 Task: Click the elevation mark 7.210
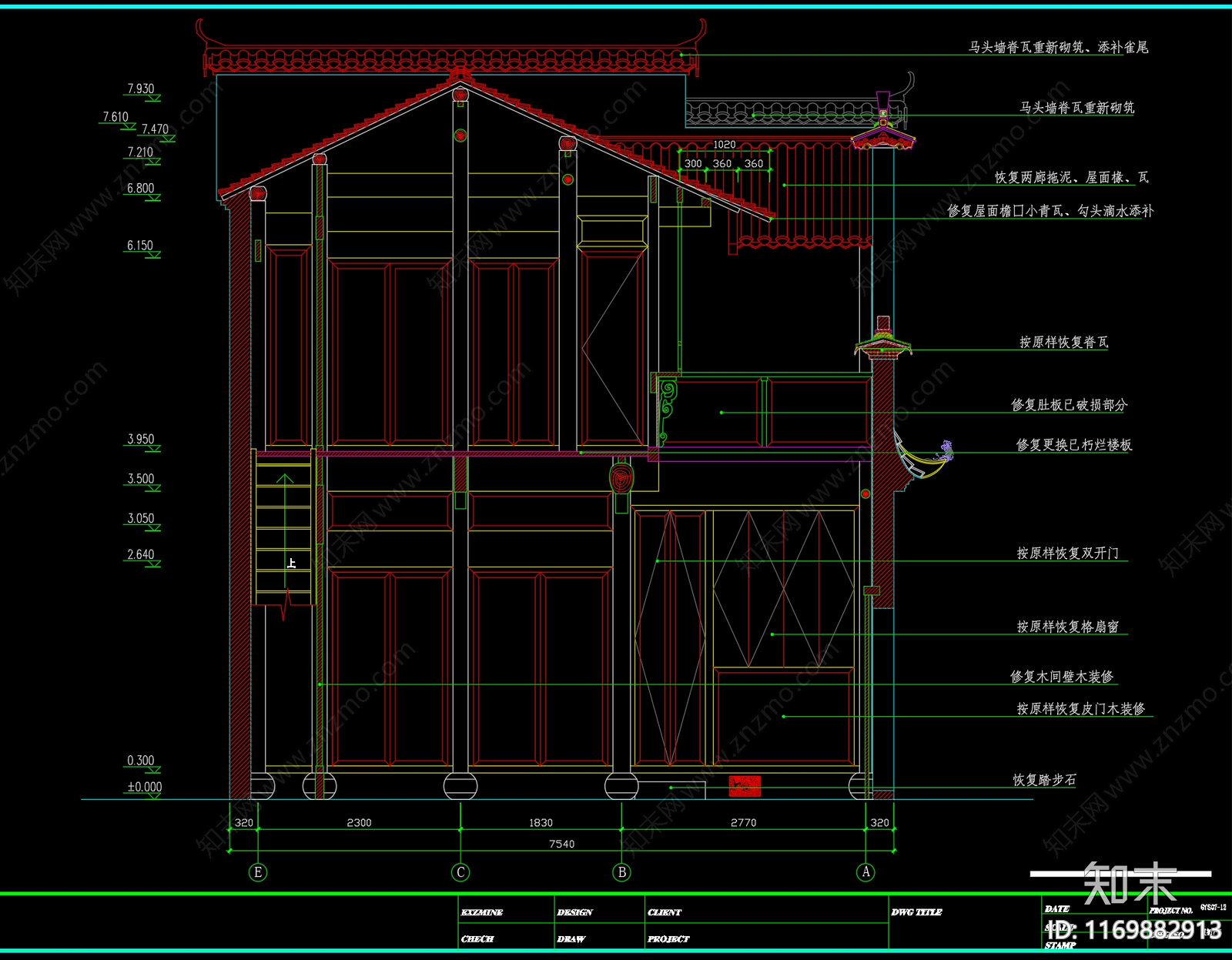point(140,152)
